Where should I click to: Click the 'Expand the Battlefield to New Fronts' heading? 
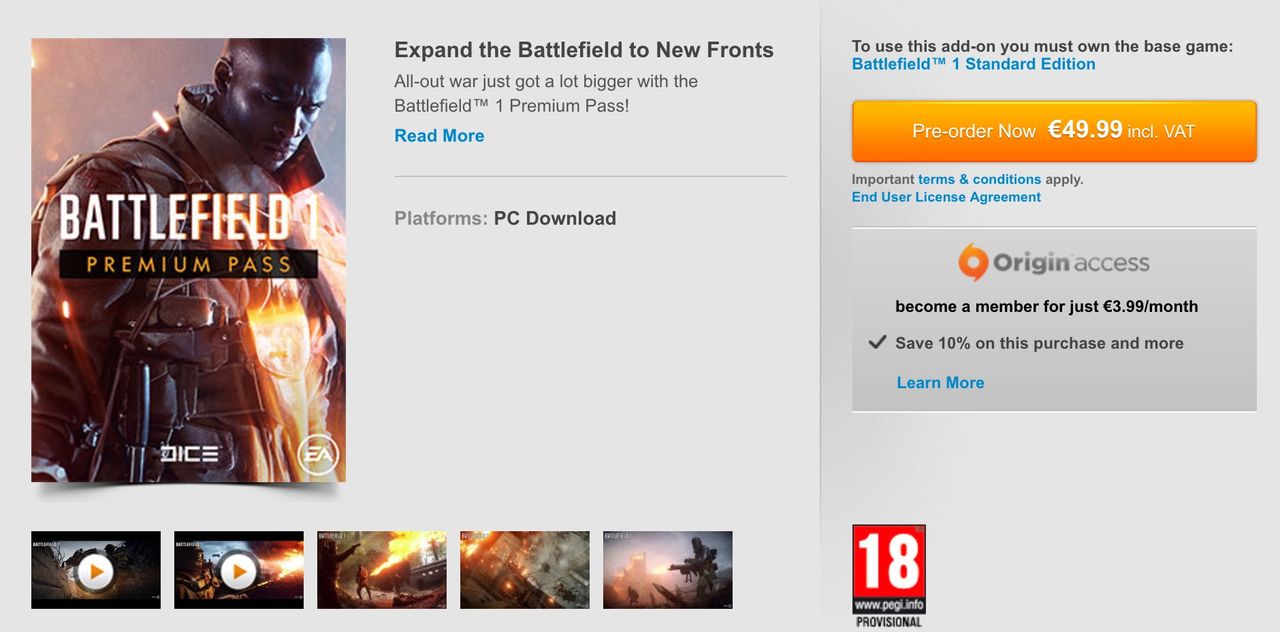pyautogui.click(x=584, y=50)
